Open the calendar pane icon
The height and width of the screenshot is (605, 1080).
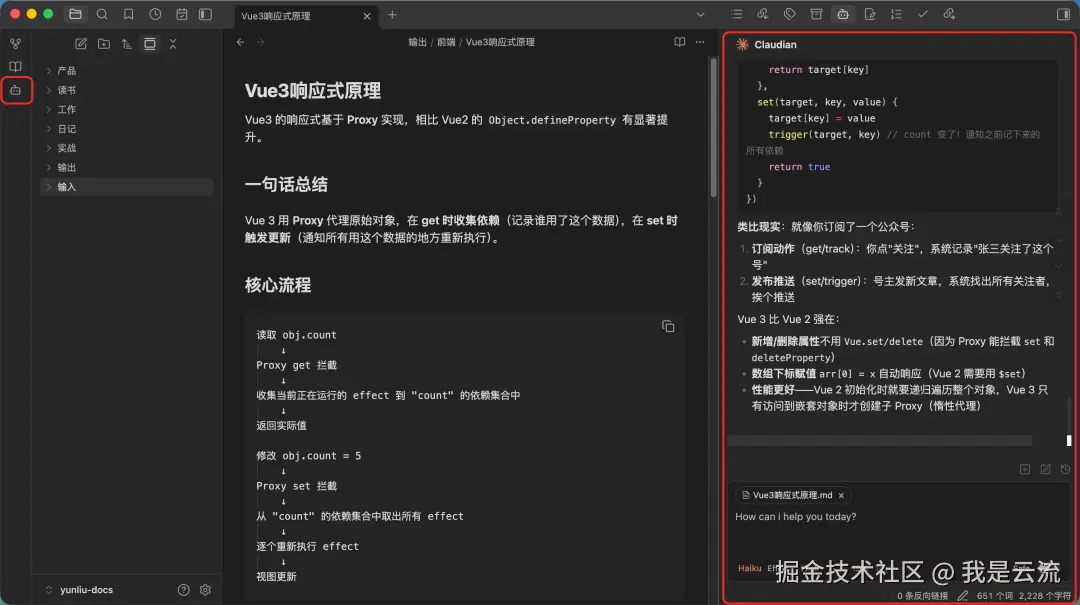point(181,14)
